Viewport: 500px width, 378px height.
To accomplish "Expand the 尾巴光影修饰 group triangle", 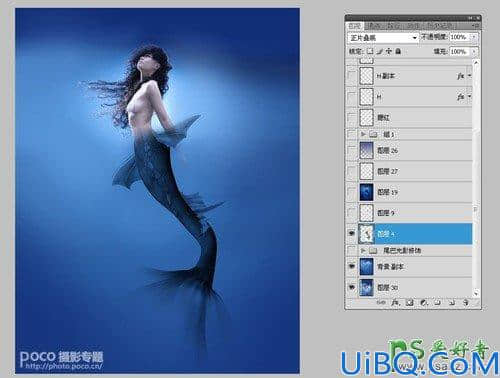I will pos(363,250).
